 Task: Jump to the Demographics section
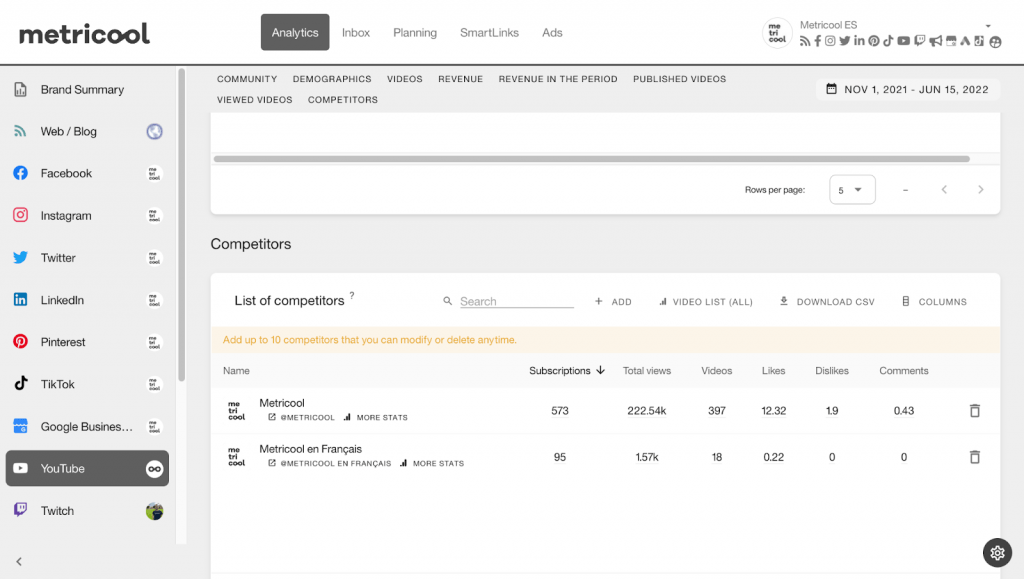(x=332, y=79)
